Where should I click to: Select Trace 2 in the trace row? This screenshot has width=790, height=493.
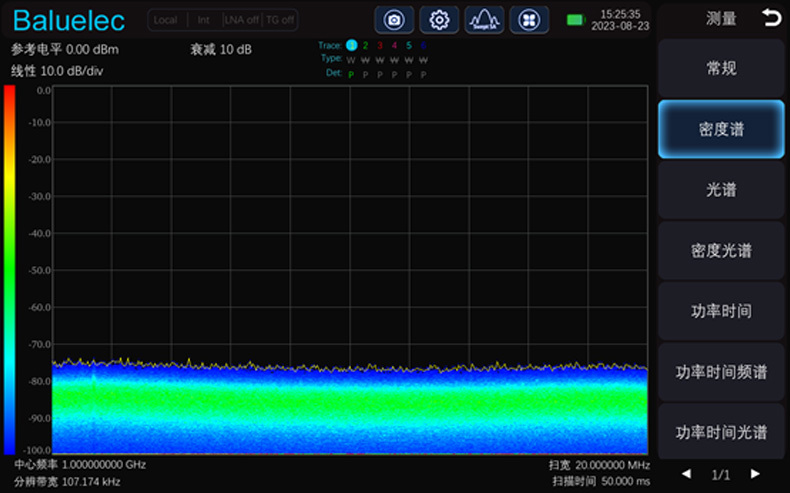(x=365, y=46)
